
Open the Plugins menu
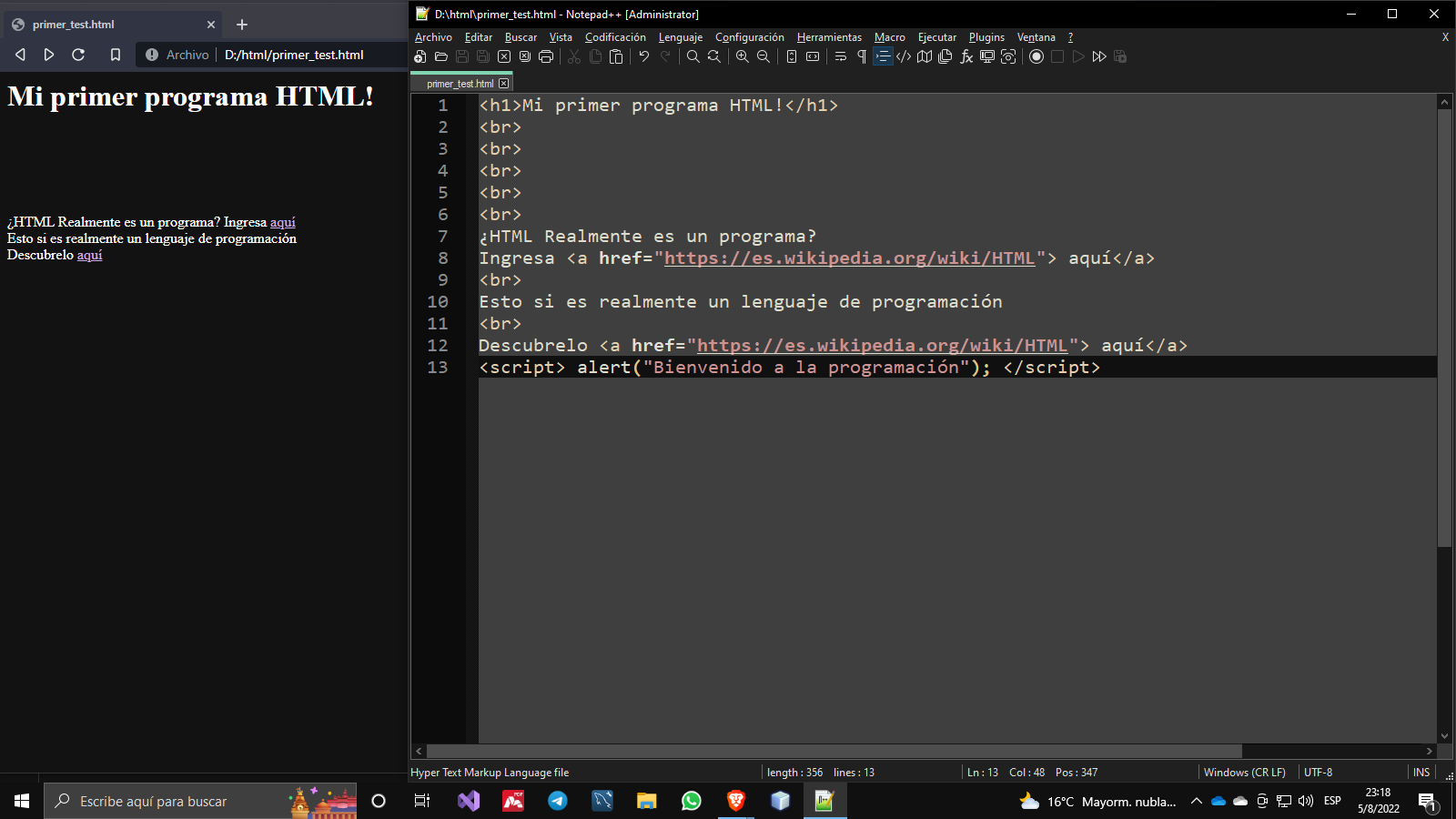(986, 37)
